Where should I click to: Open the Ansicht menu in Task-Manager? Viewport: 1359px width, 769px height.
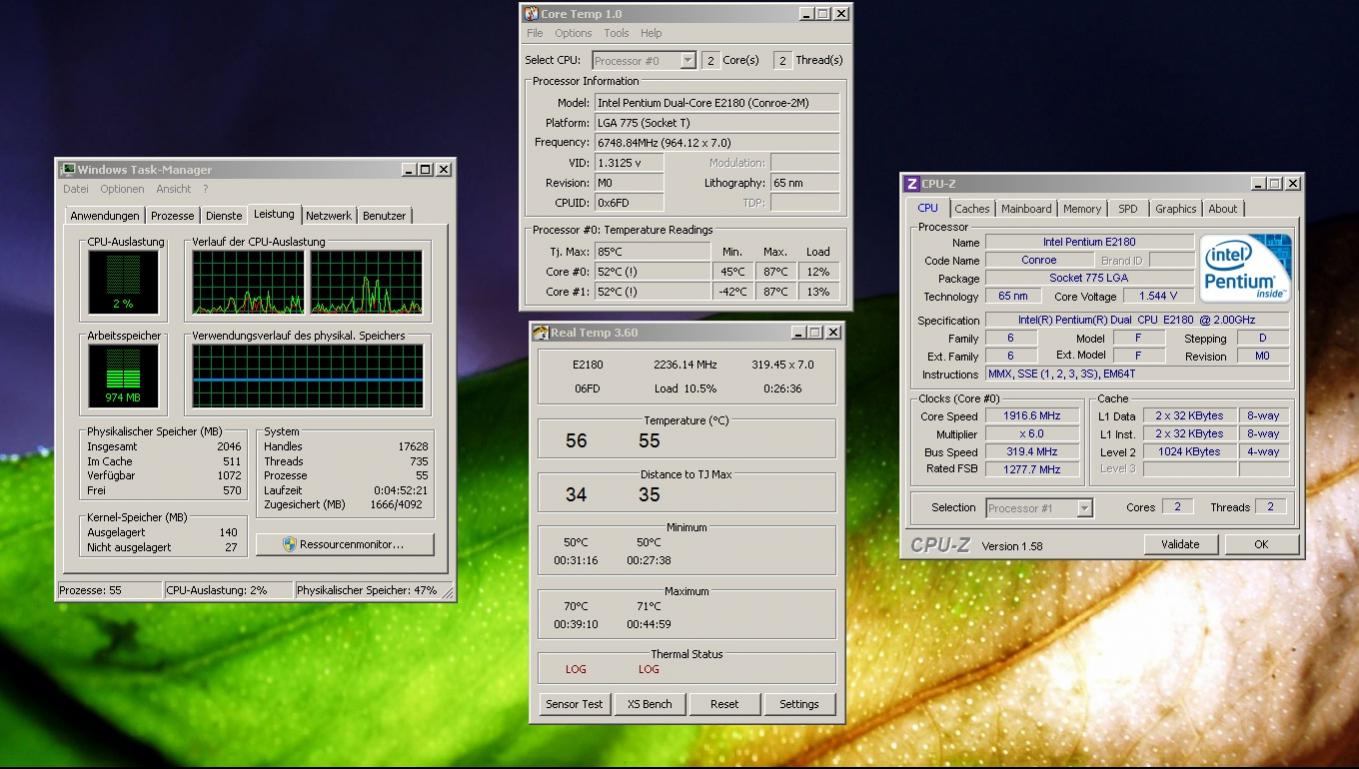tap(173, 189)
